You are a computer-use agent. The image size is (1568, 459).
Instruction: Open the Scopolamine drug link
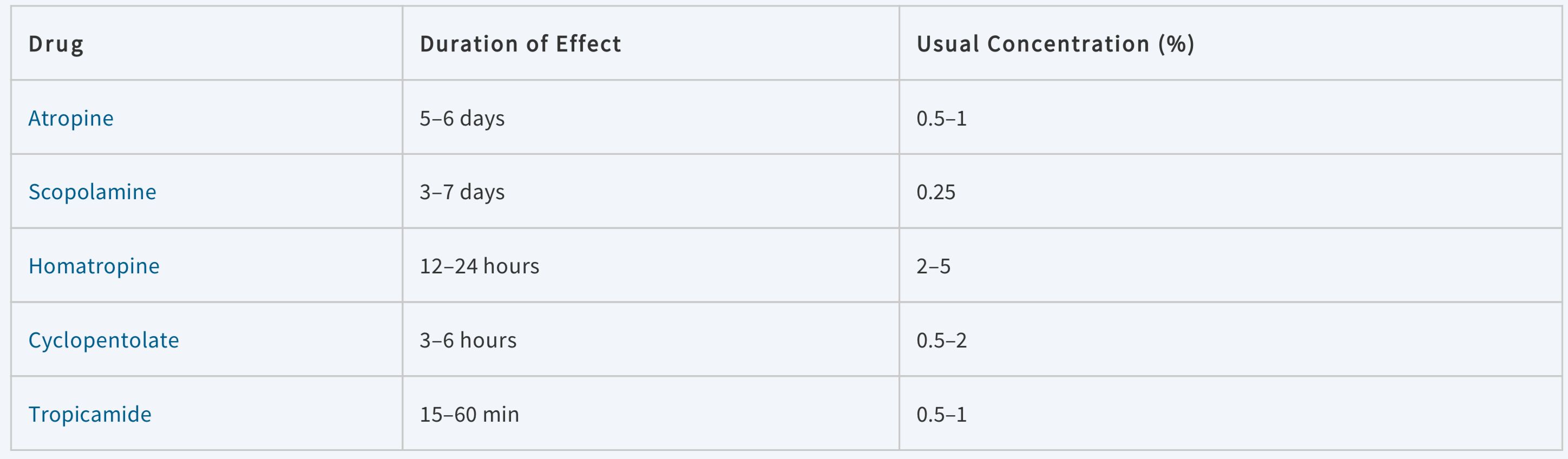point(92,192)
